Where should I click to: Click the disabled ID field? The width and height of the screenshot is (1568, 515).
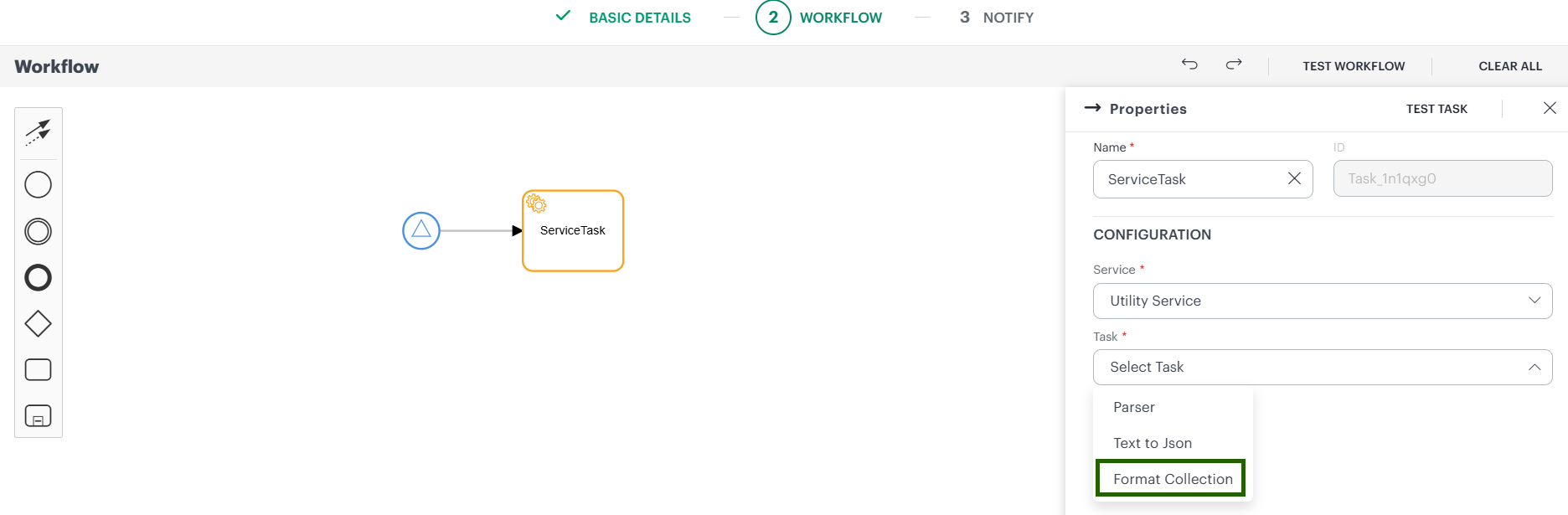pyautogui.click(x=1442, y=178)
